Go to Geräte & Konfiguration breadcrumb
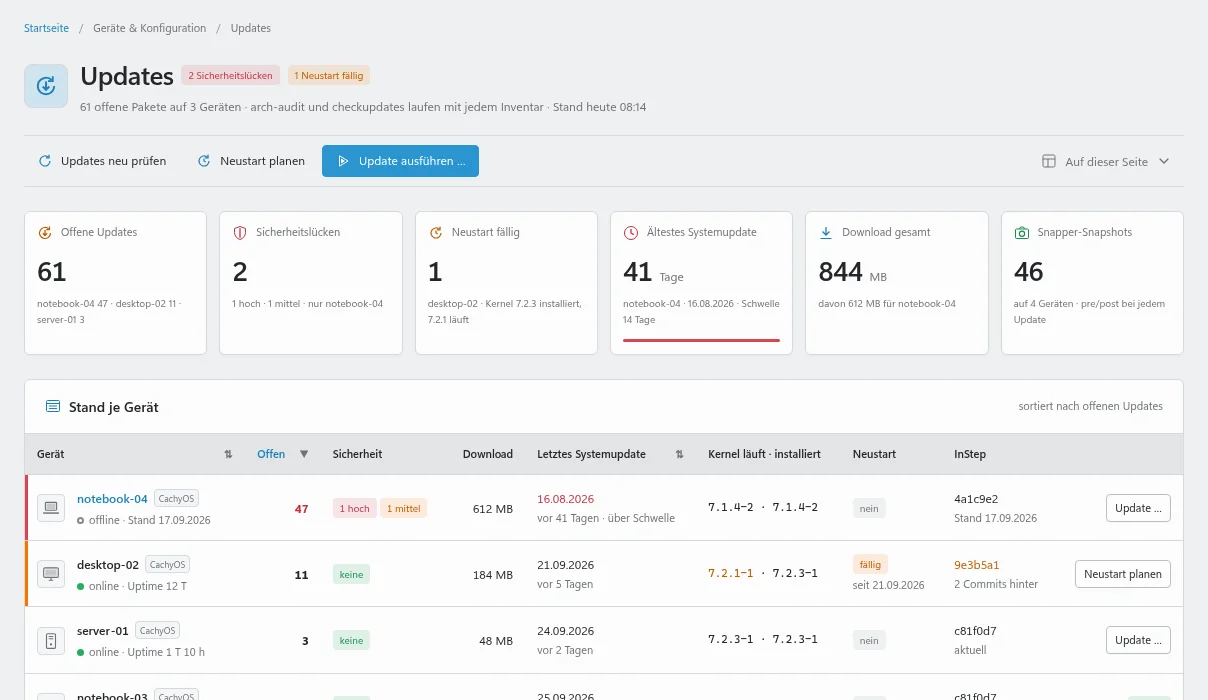This screenshot has width=1208, height=700. tap(149, 28)
